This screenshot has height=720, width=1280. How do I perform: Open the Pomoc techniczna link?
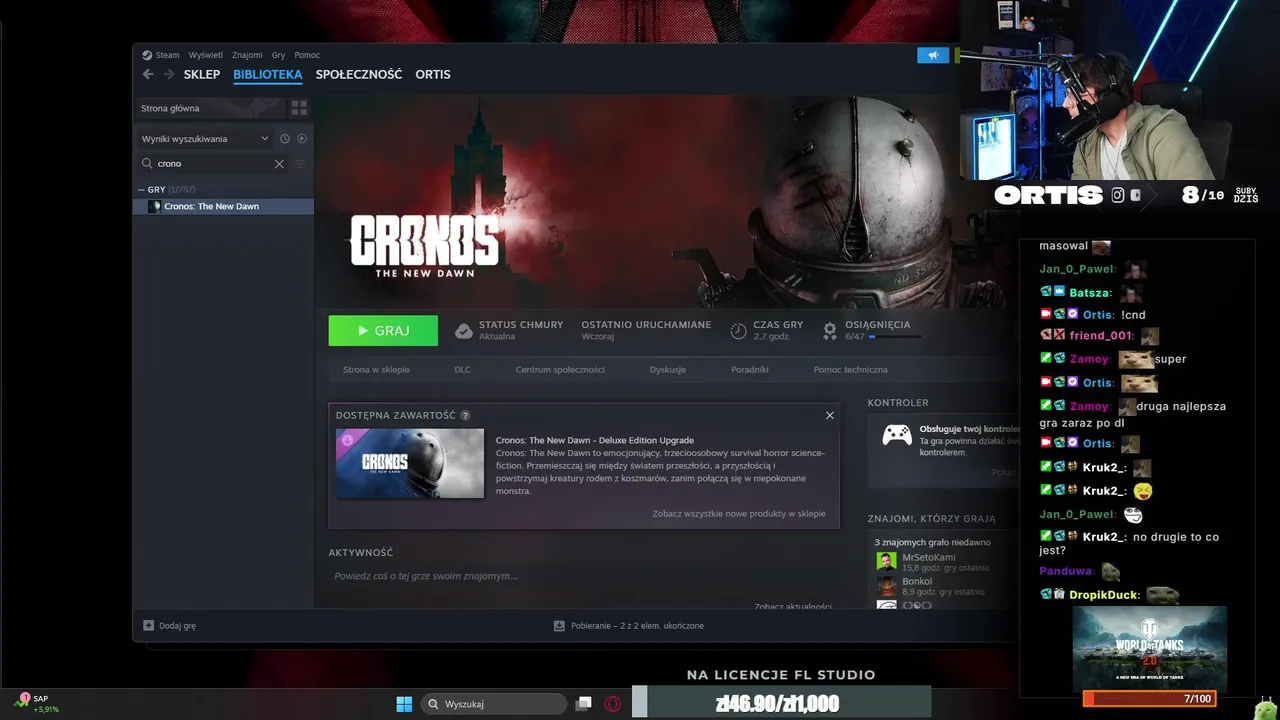tap(850, 370)
